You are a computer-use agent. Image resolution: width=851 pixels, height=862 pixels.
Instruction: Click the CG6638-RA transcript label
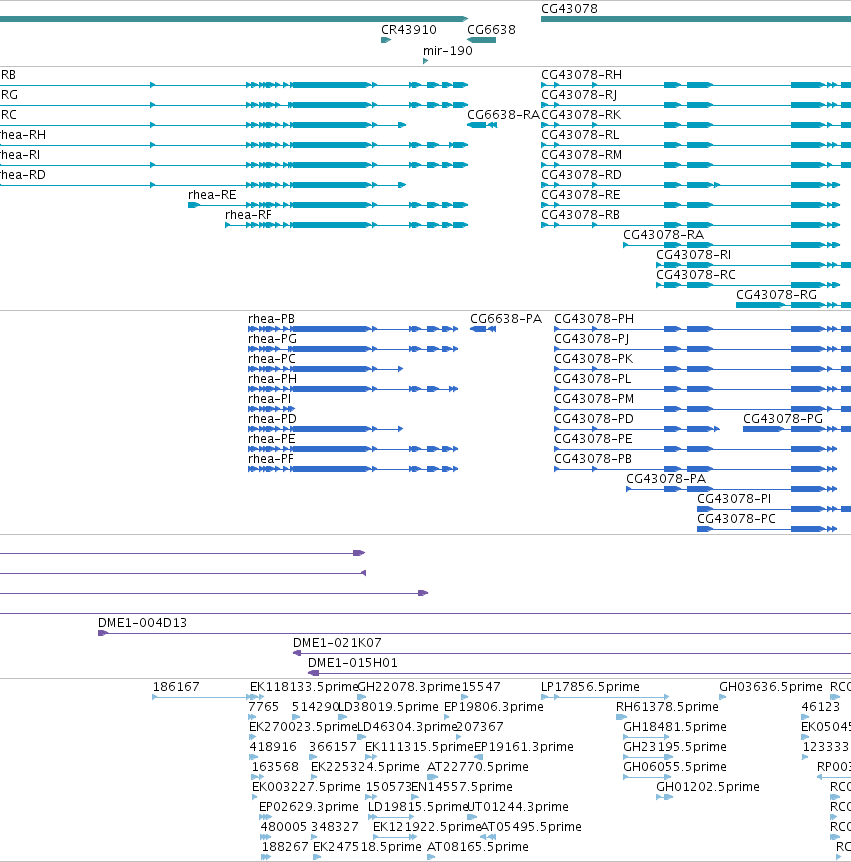(x=503, y=115)
